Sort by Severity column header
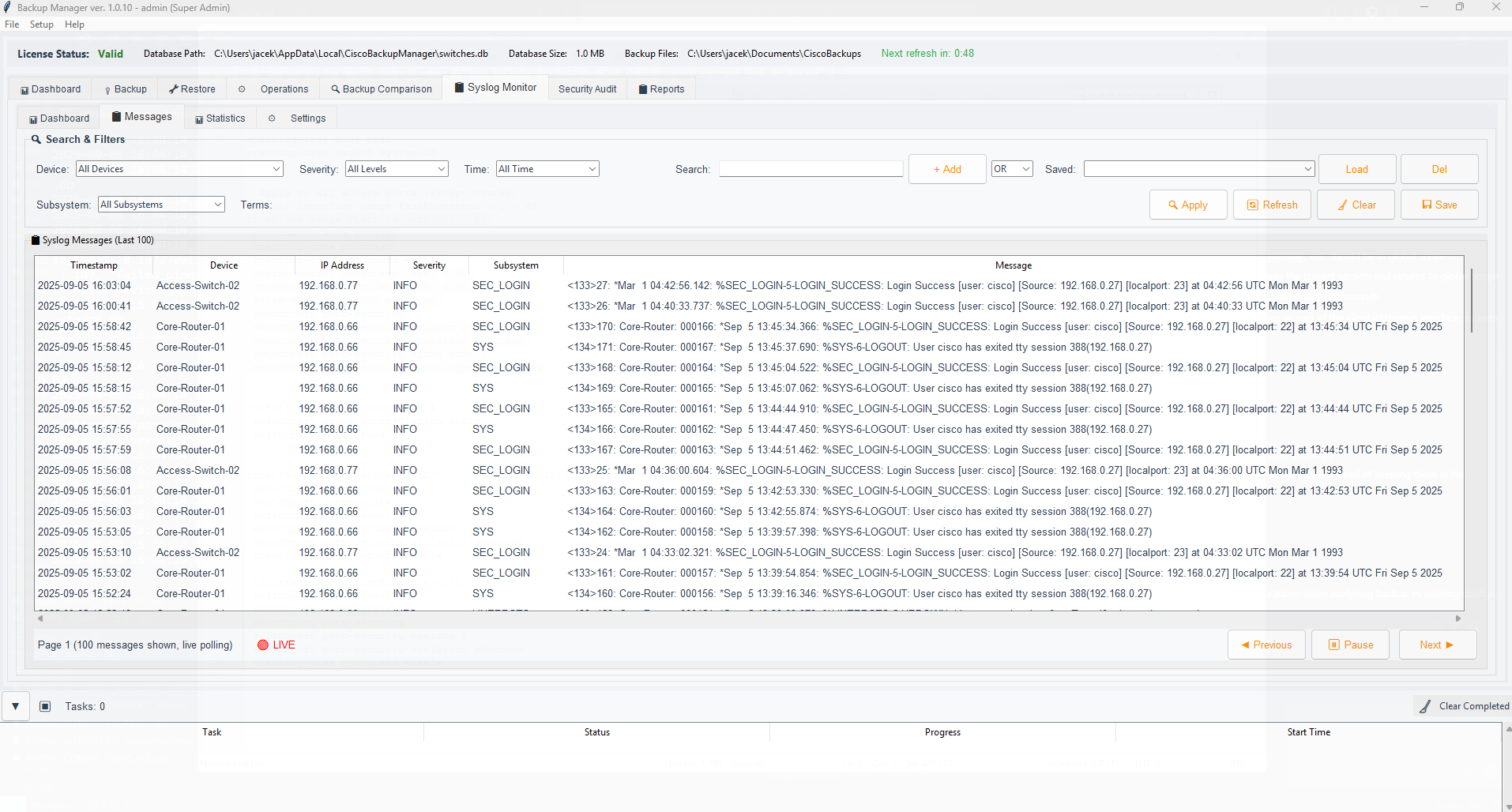1512x812 pixels. [429, 265]
